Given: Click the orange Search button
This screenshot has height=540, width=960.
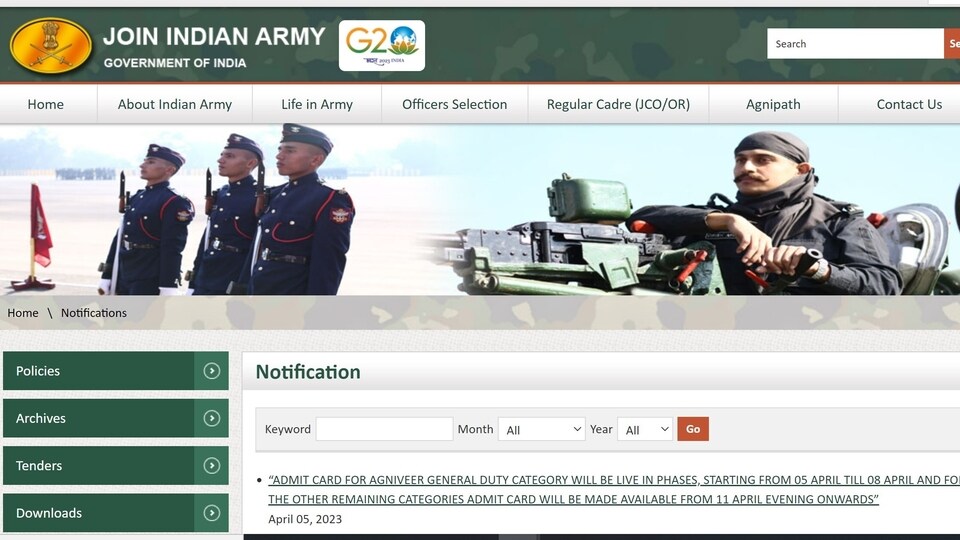Looking at the screenshot, I should point(952,43).
